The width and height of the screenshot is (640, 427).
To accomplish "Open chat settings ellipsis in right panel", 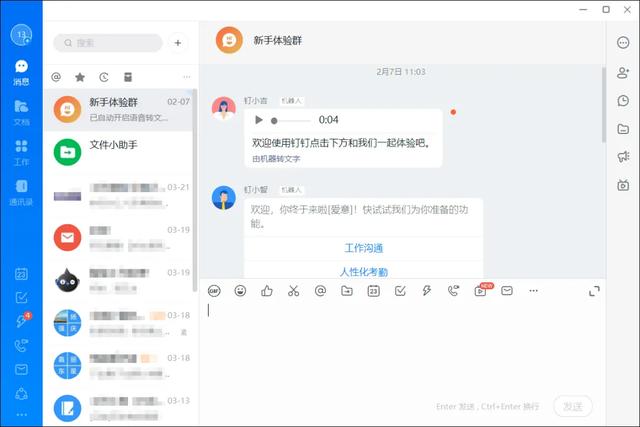I will pos(623,42).
